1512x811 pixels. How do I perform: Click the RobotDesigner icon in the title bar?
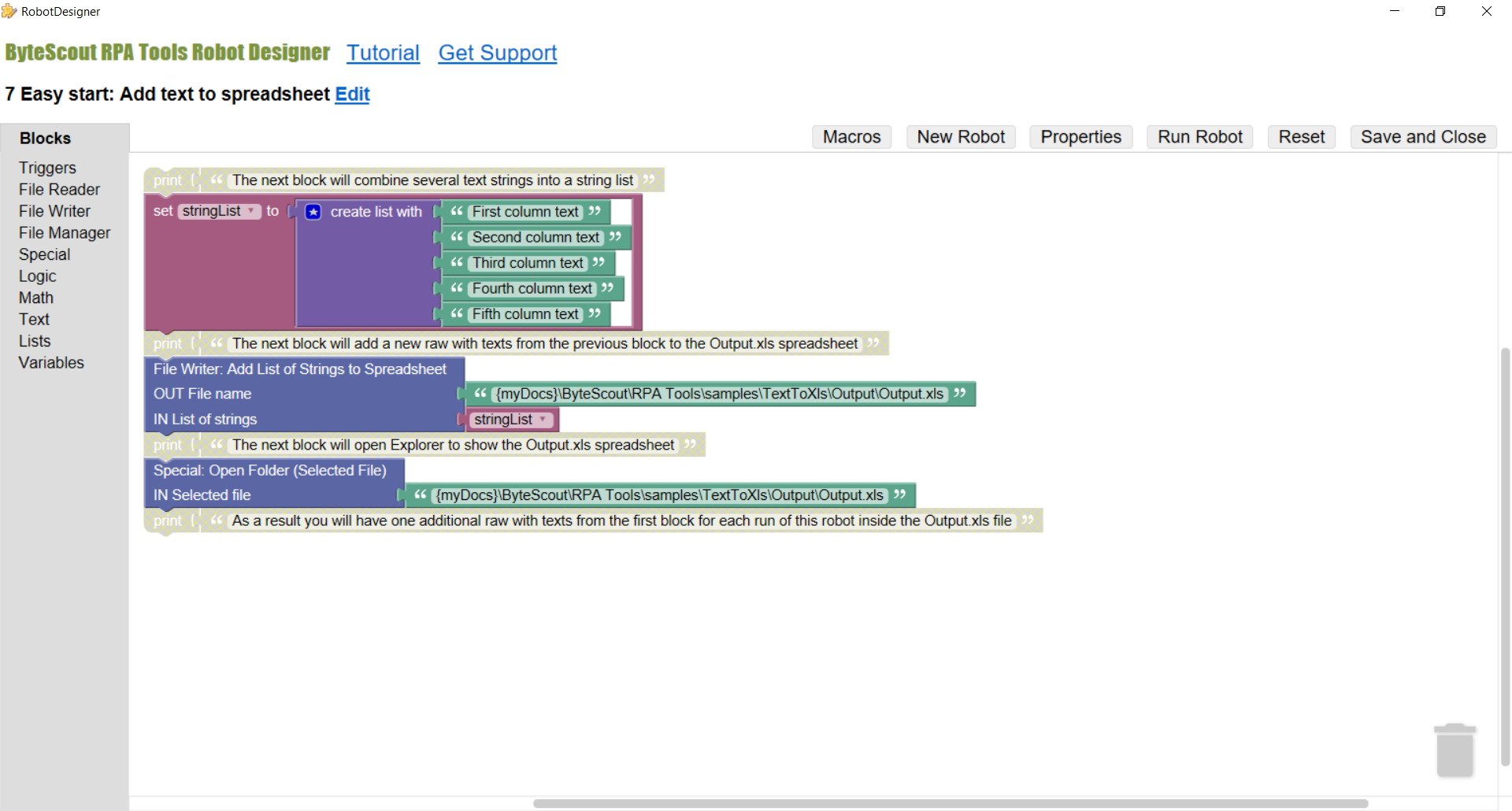pyautogui.click(x=10, y=11)
